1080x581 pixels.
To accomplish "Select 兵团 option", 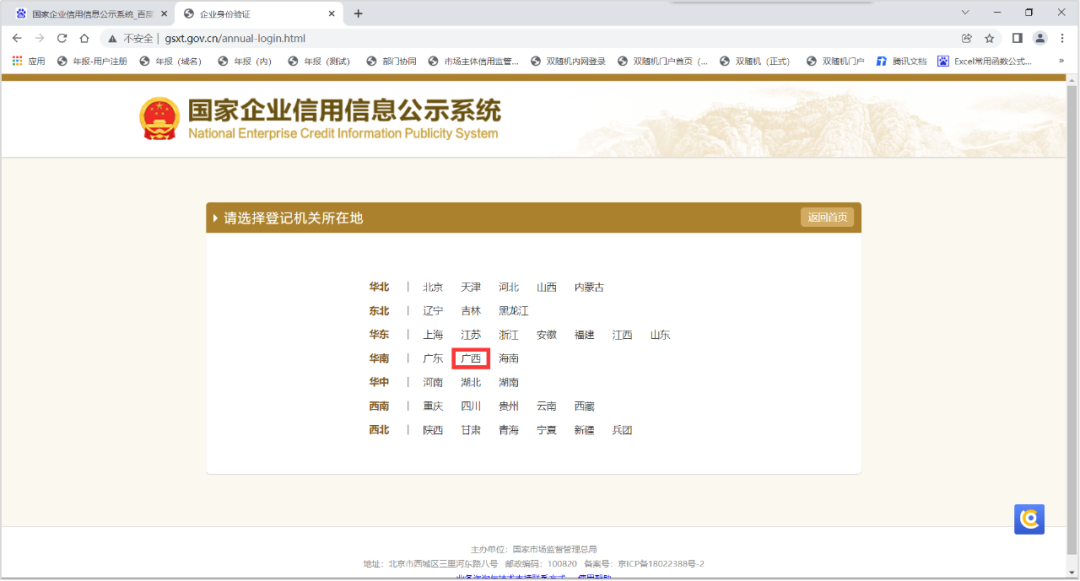I will pos(622,430).
